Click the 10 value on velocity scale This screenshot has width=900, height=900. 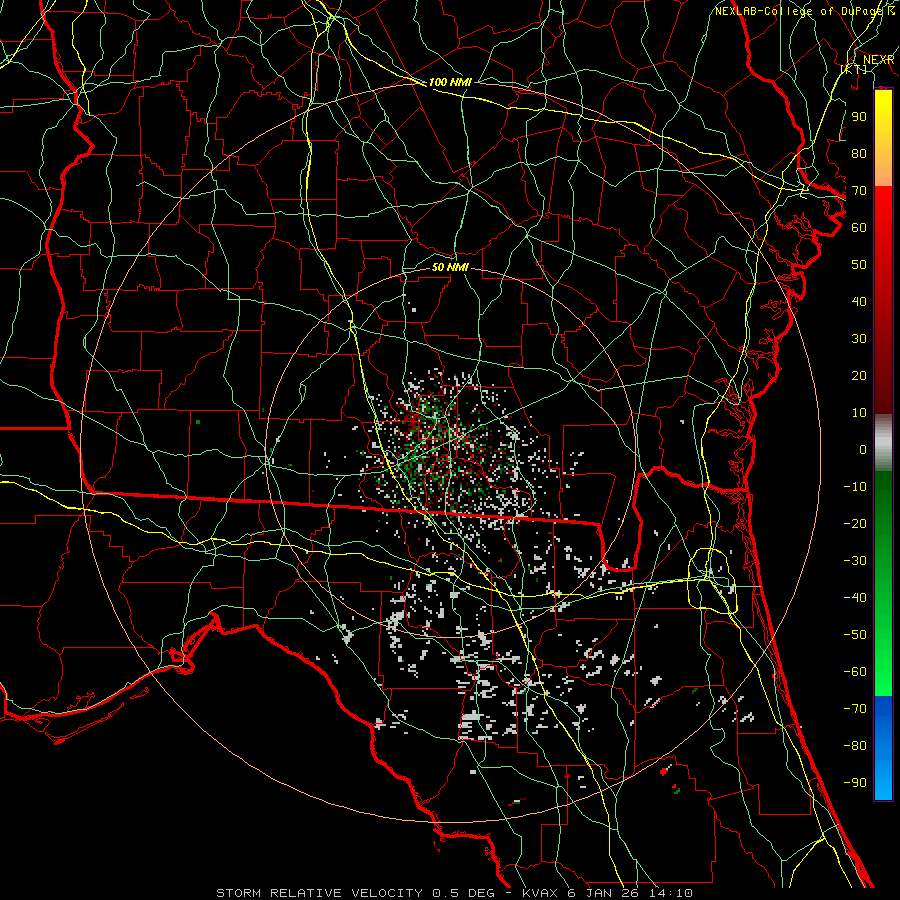(x=859, y=413)
